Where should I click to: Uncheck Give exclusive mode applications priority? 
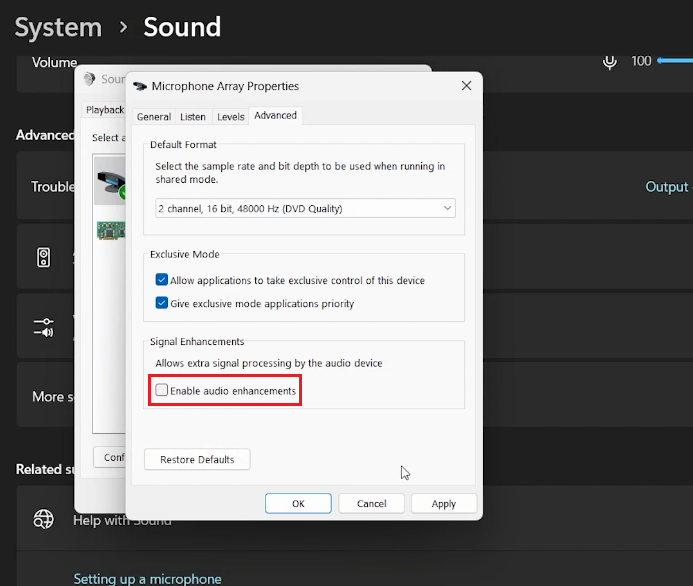coord(162,303)
